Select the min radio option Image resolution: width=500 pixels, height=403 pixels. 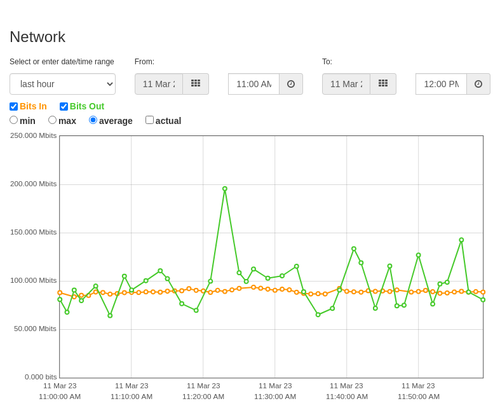tap(14, 120)
